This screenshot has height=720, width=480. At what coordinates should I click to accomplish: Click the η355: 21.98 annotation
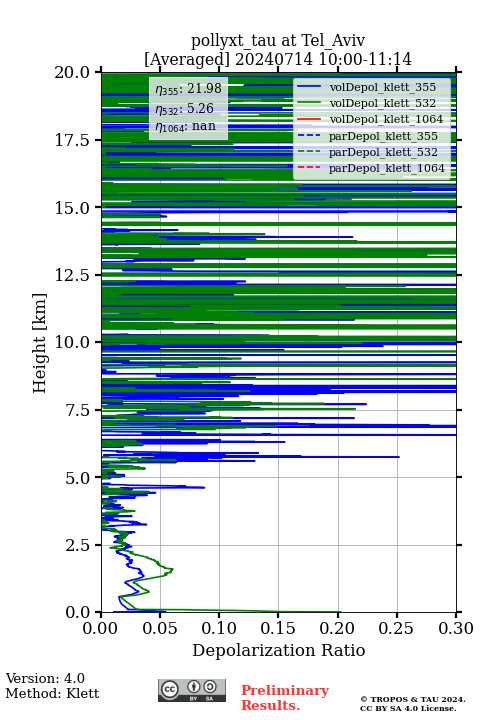tap(188, 89)
